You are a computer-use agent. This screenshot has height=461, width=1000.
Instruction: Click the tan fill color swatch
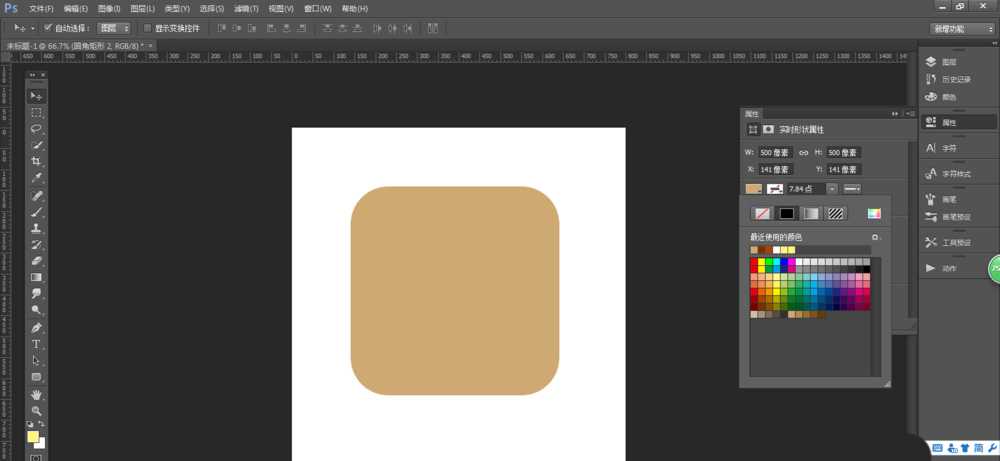(752, 188)
